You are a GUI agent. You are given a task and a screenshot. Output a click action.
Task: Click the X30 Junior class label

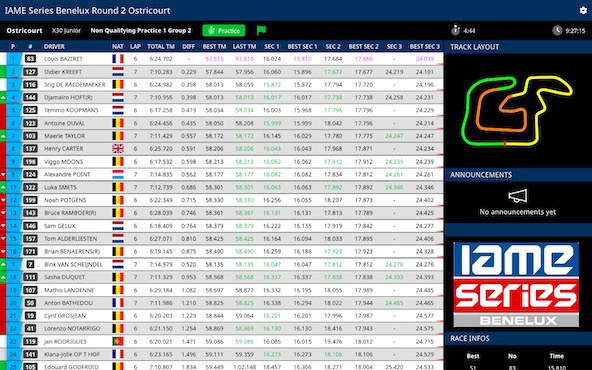[66, 31]
